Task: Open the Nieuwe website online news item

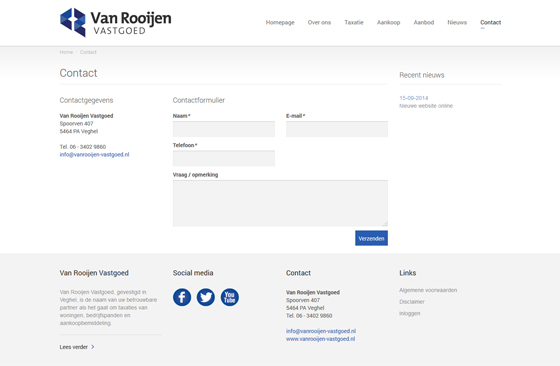Action: tap(426, 106)
